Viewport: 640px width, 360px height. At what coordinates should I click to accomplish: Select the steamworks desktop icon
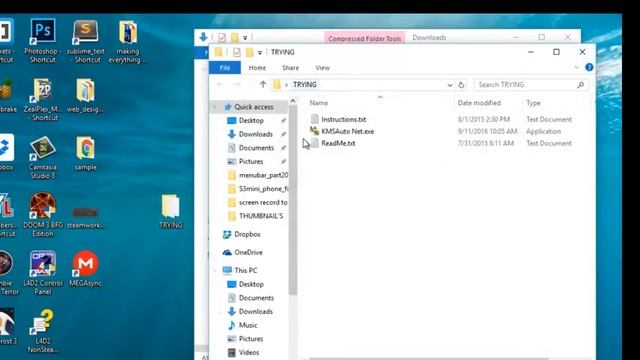tap(85, 212)
